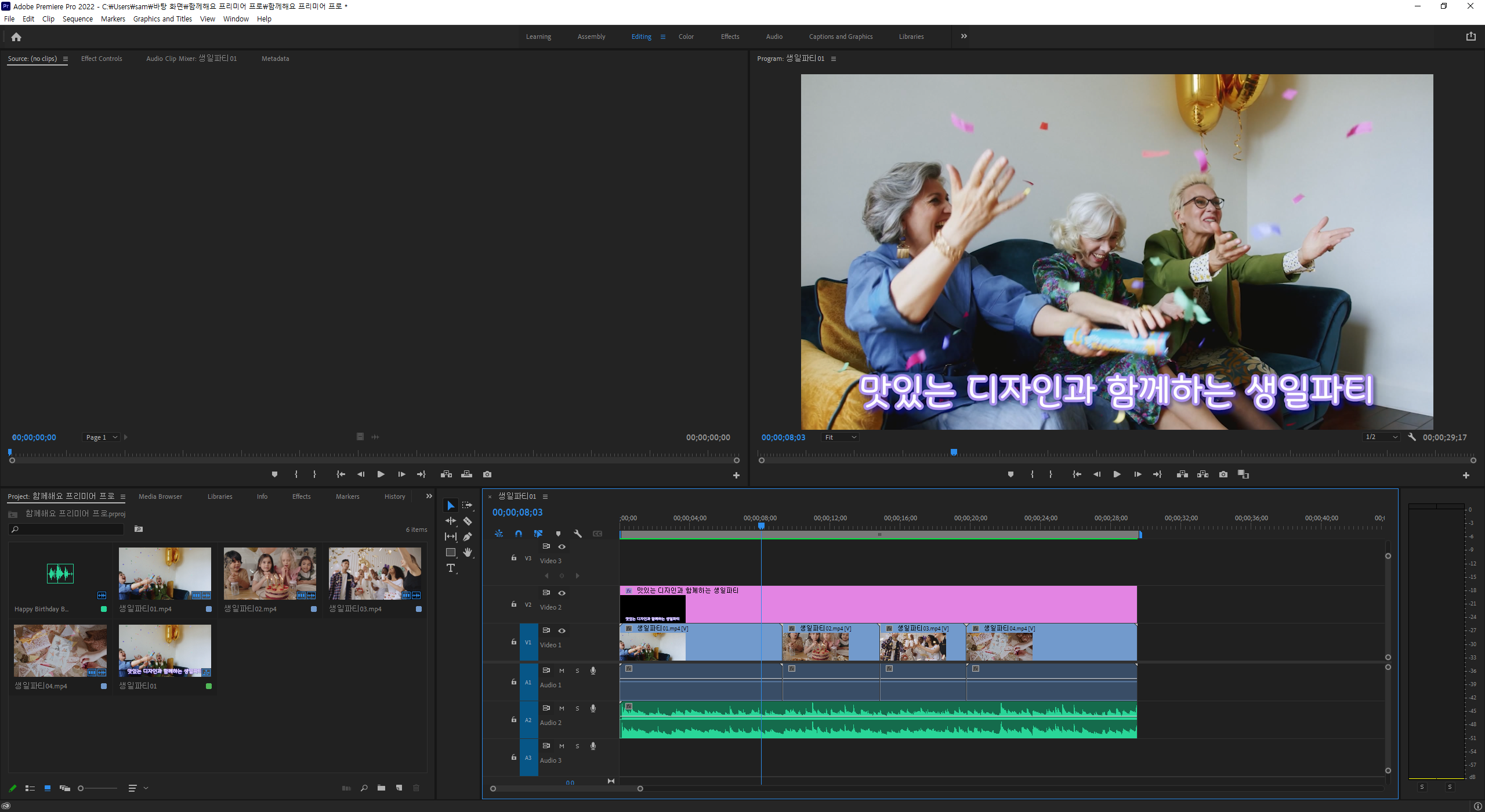Viewport: 1485px width, 812px height.
Task: Play the Program monitor sequence
Action: (x=1117, y=474)
